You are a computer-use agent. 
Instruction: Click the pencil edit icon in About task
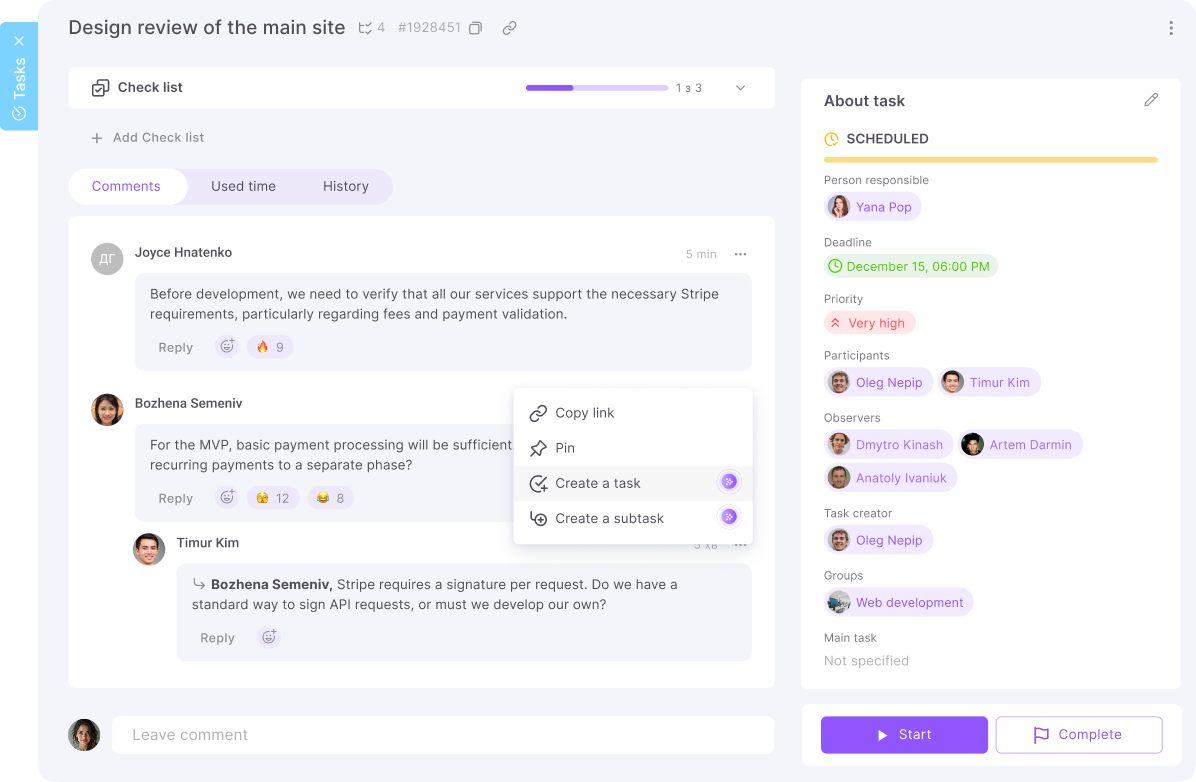coord(1151,100)
